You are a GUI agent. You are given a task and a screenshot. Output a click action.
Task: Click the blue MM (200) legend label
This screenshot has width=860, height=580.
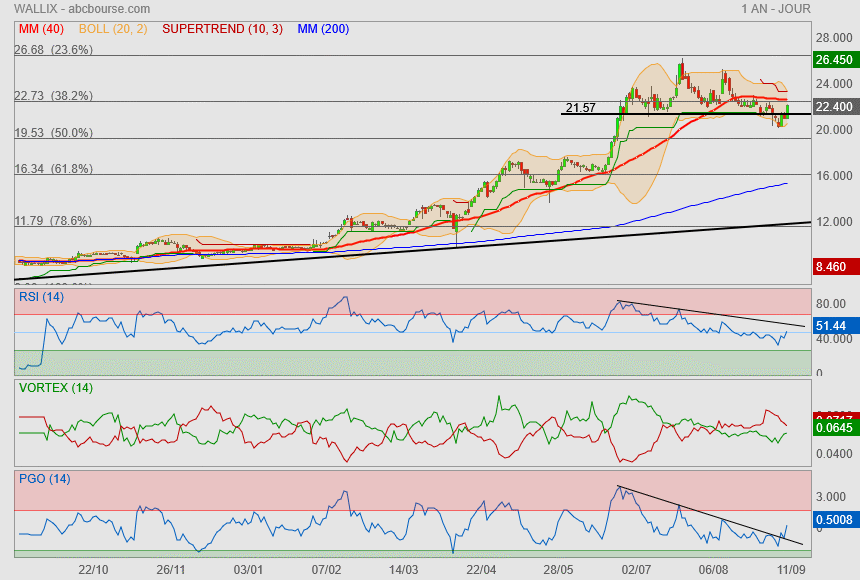point(323,29)
